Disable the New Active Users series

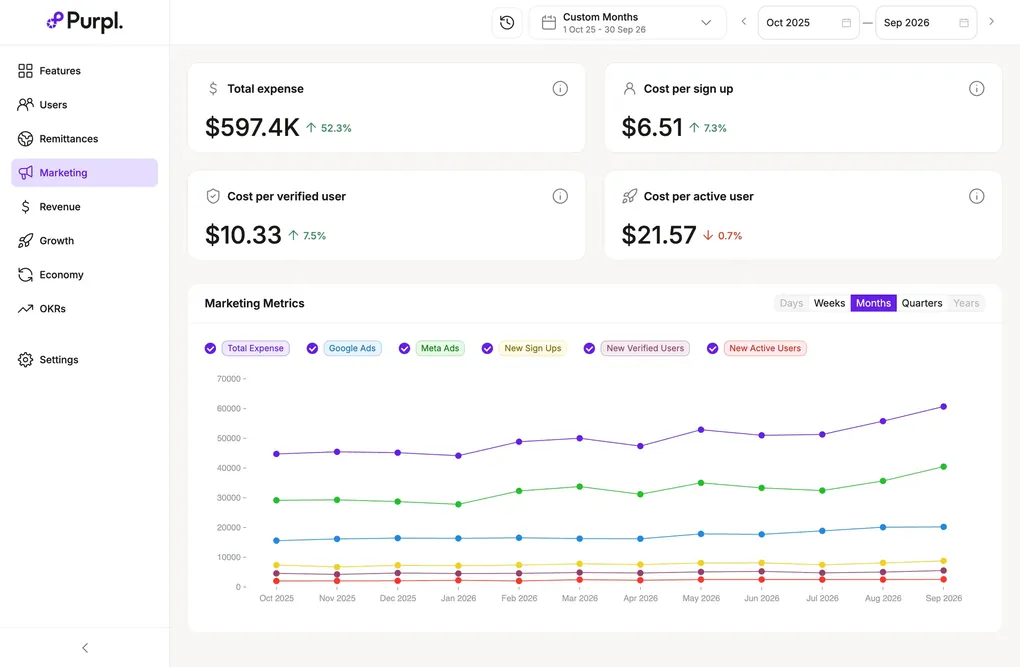coord(713,348)
